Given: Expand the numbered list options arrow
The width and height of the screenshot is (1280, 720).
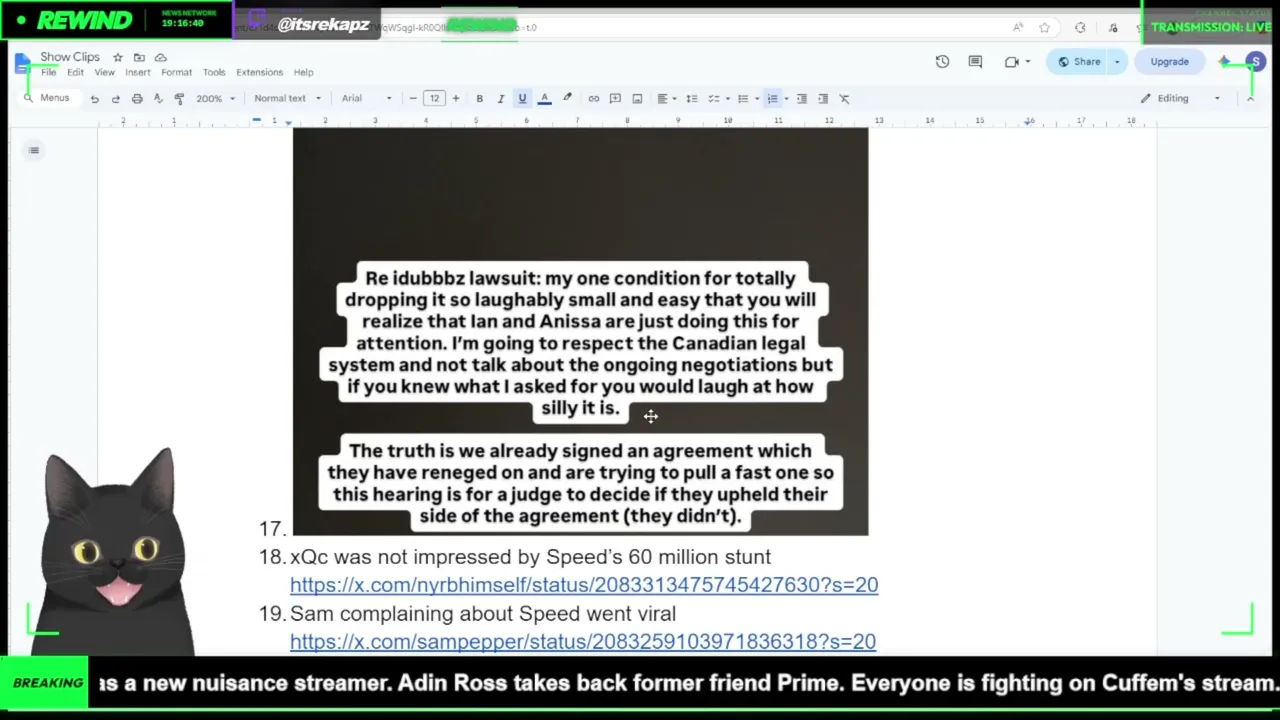Looking at the screenshot, I should coord(786,98).
